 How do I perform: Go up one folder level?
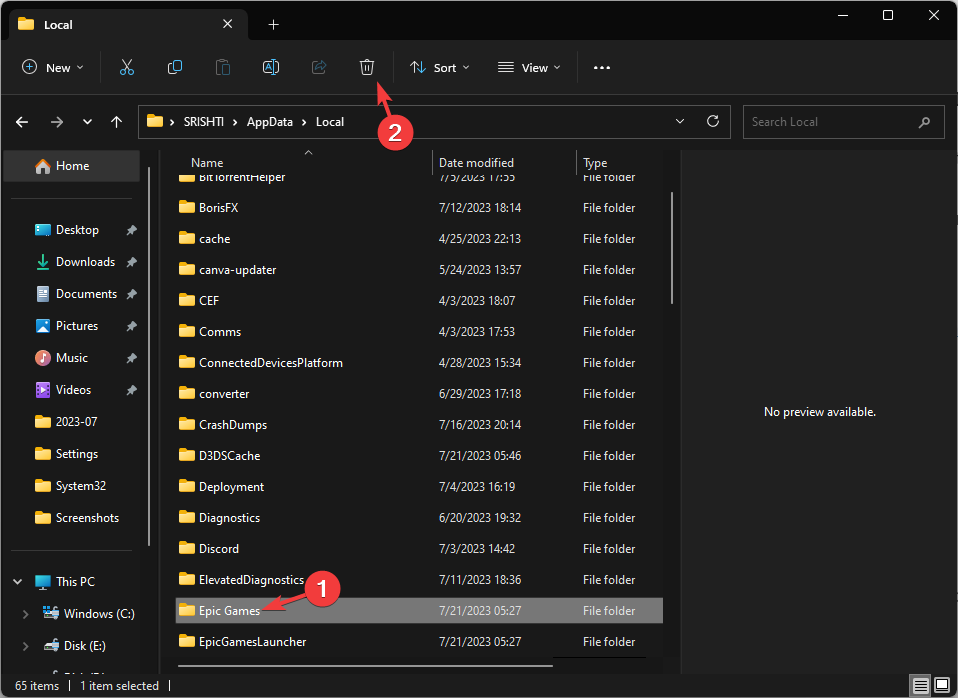click(x=116, y=122)
